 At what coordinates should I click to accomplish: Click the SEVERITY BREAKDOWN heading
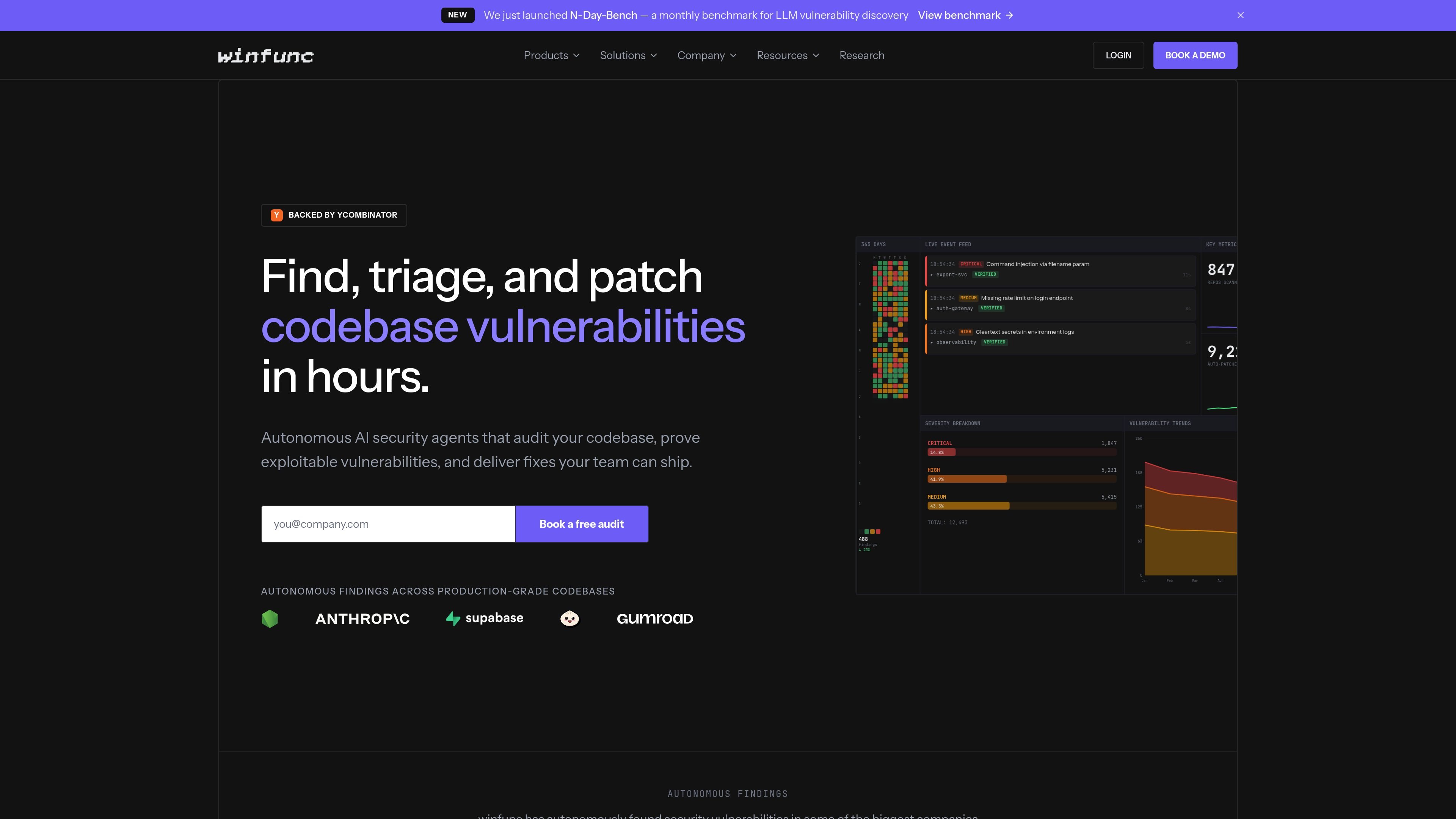[x=952, y=424]
